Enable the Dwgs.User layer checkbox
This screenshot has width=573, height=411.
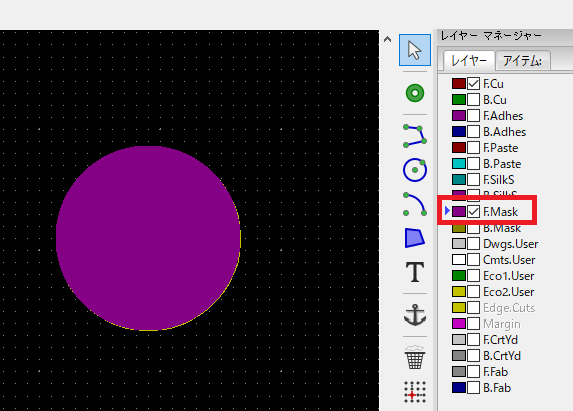(x=473, y=244)
